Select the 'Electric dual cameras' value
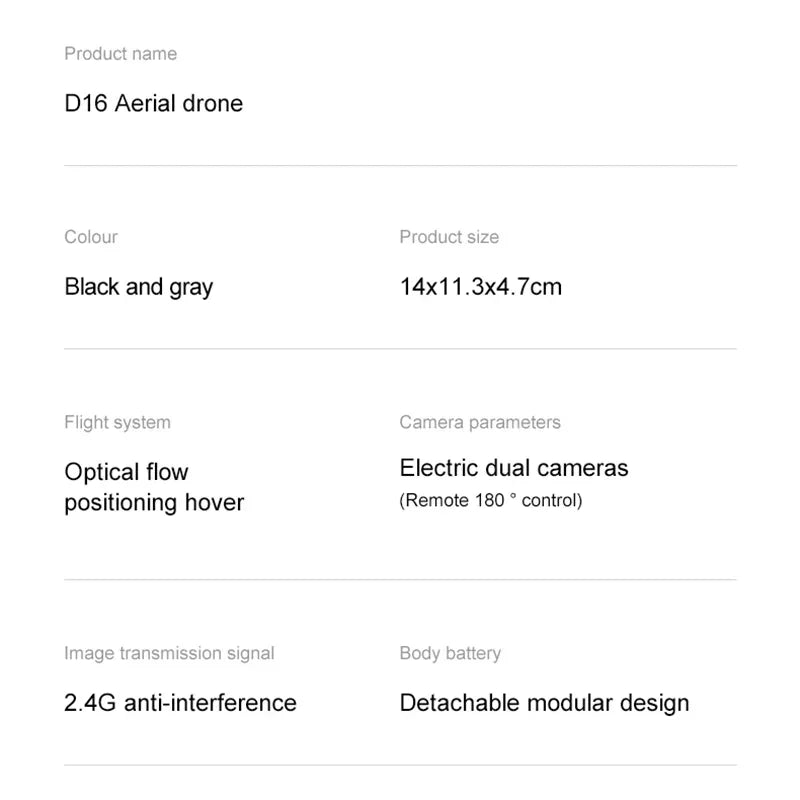Image resolution: width=800 pixels, height=800 pixels. pos(514,467)
